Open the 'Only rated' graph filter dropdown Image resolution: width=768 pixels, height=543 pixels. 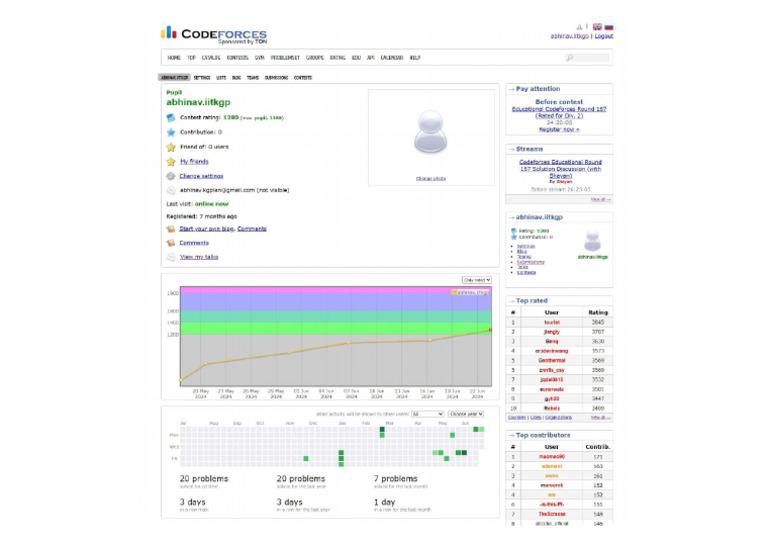click(x=476, y=280)
